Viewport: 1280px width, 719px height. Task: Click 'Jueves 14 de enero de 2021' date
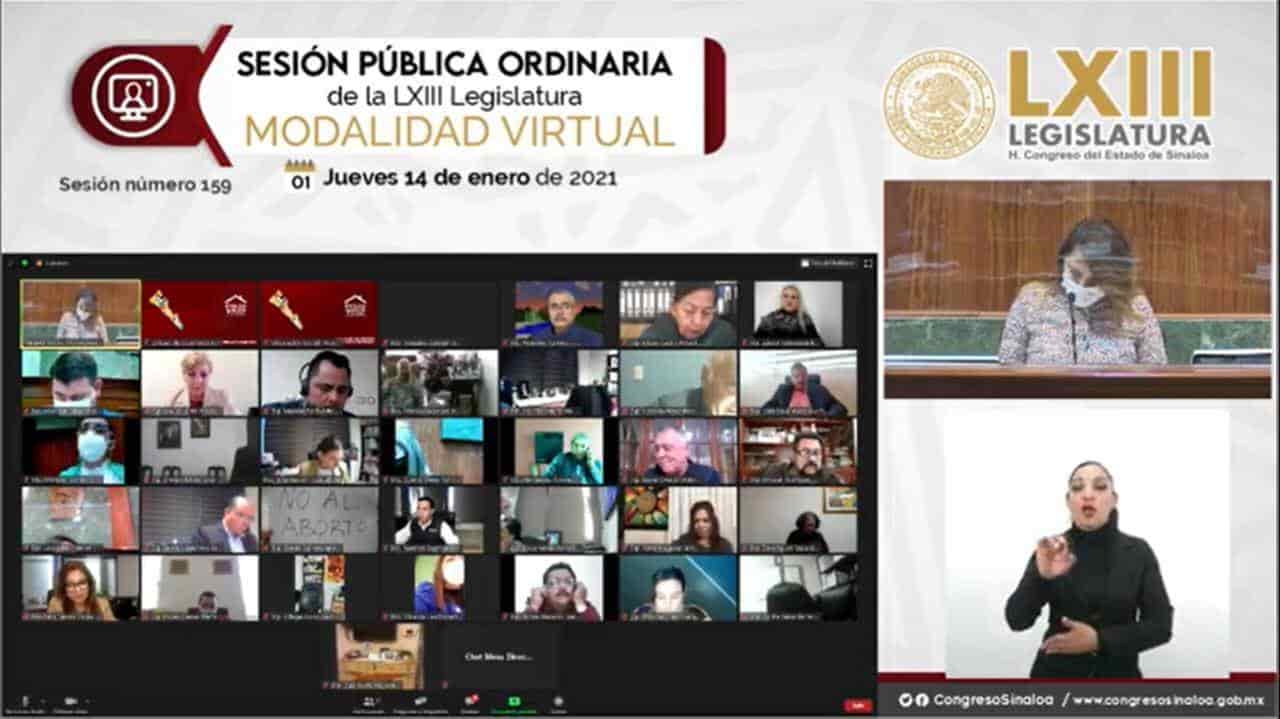click(x=470, y=179)
